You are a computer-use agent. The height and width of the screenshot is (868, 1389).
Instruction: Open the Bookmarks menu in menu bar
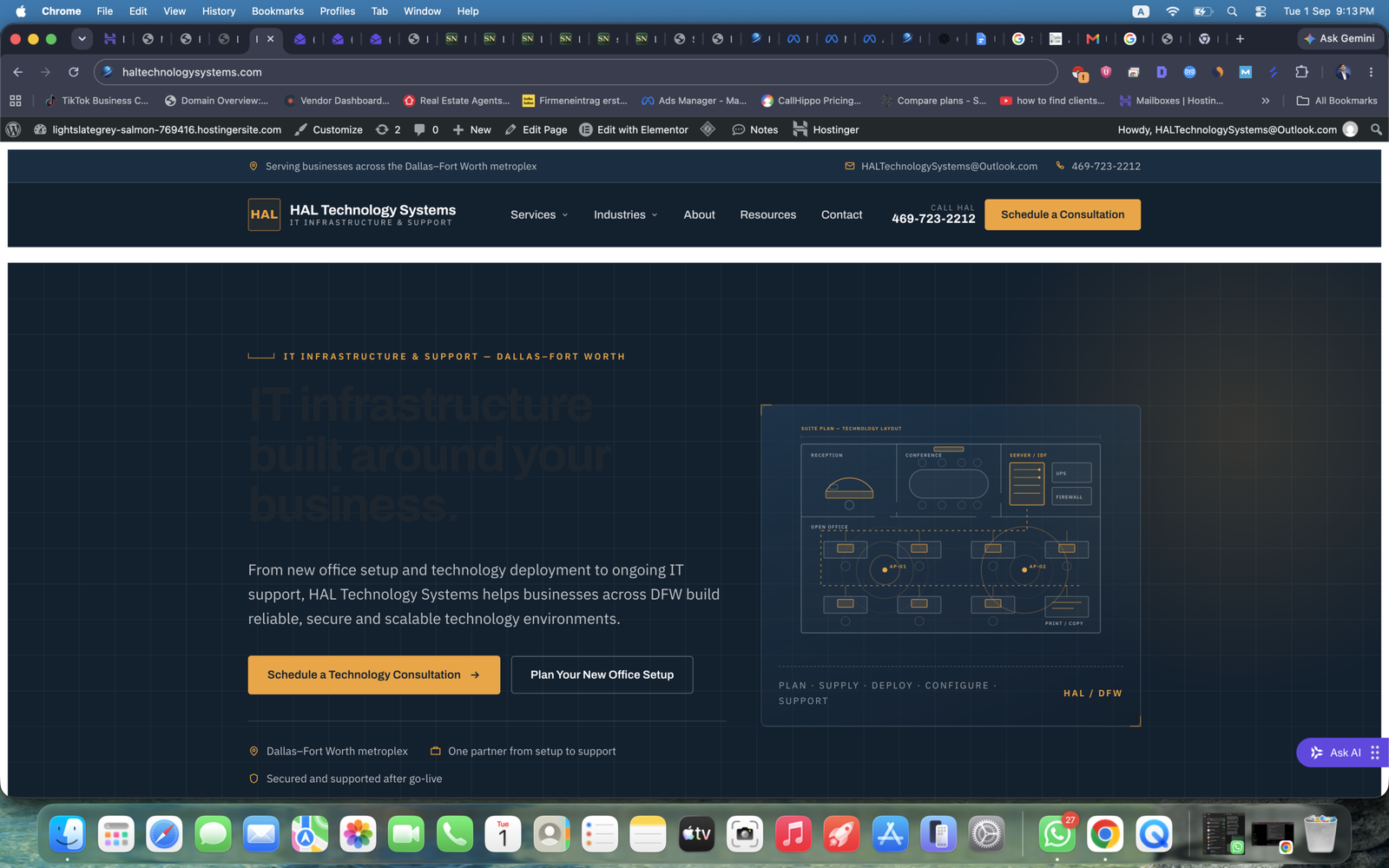(277, 11)
